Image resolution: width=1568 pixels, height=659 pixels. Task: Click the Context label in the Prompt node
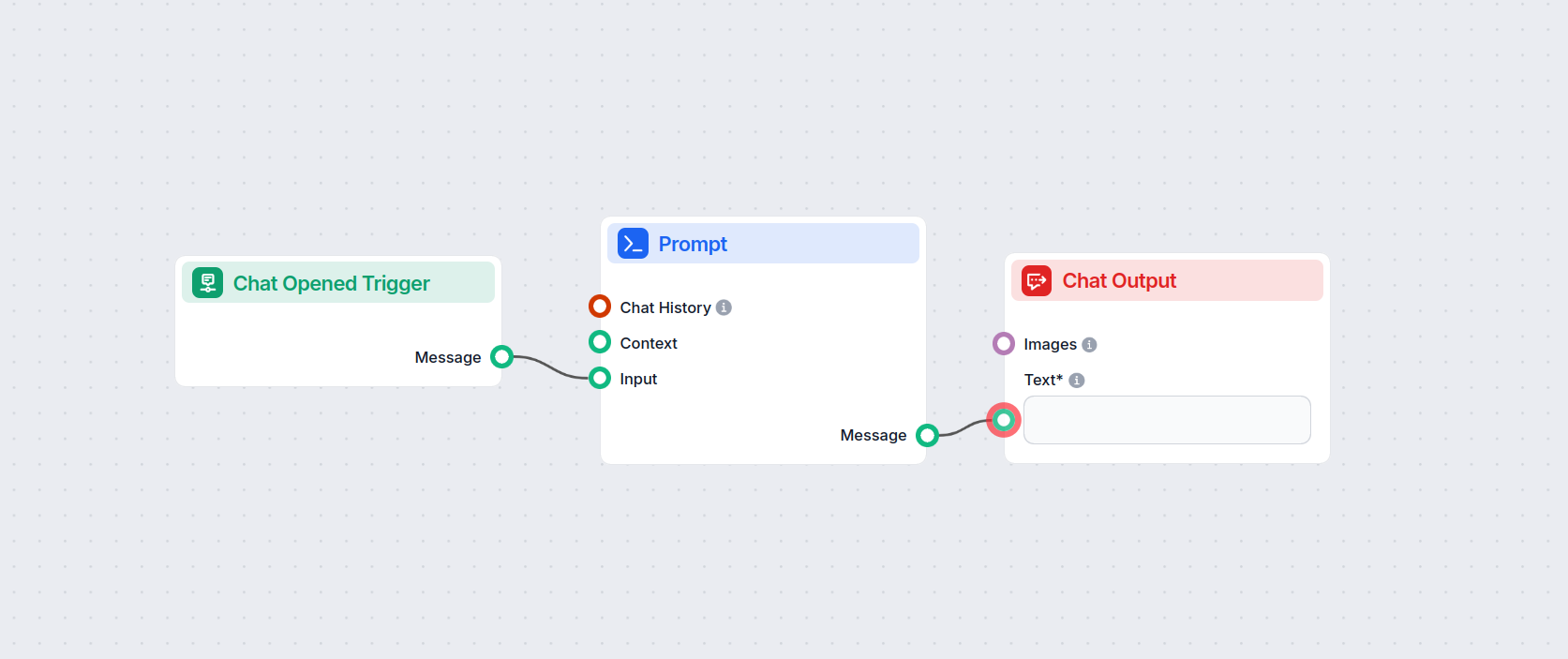click(x=649, y=343)
